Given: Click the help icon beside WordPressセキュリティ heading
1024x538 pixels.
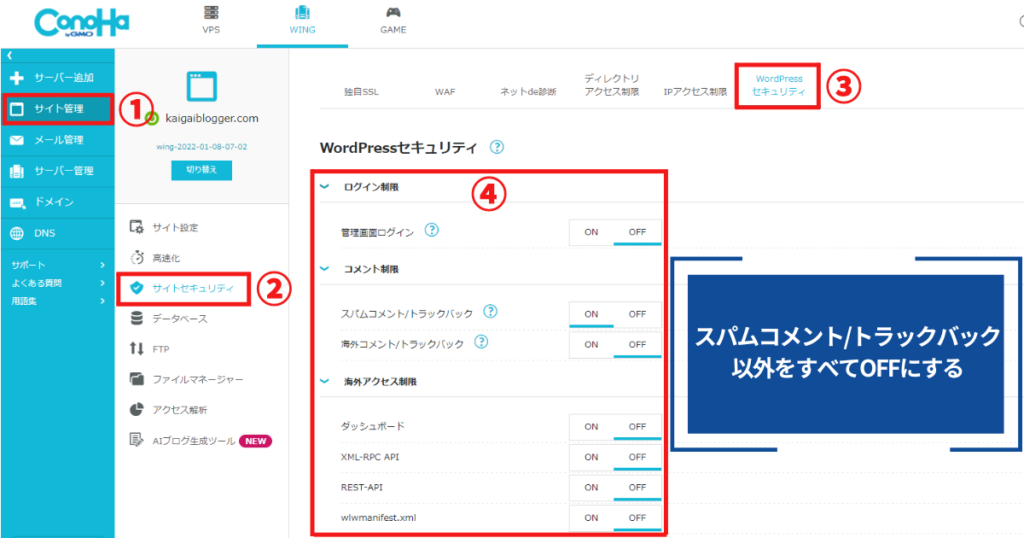Looking at the screenshot, I should [497, 147].
